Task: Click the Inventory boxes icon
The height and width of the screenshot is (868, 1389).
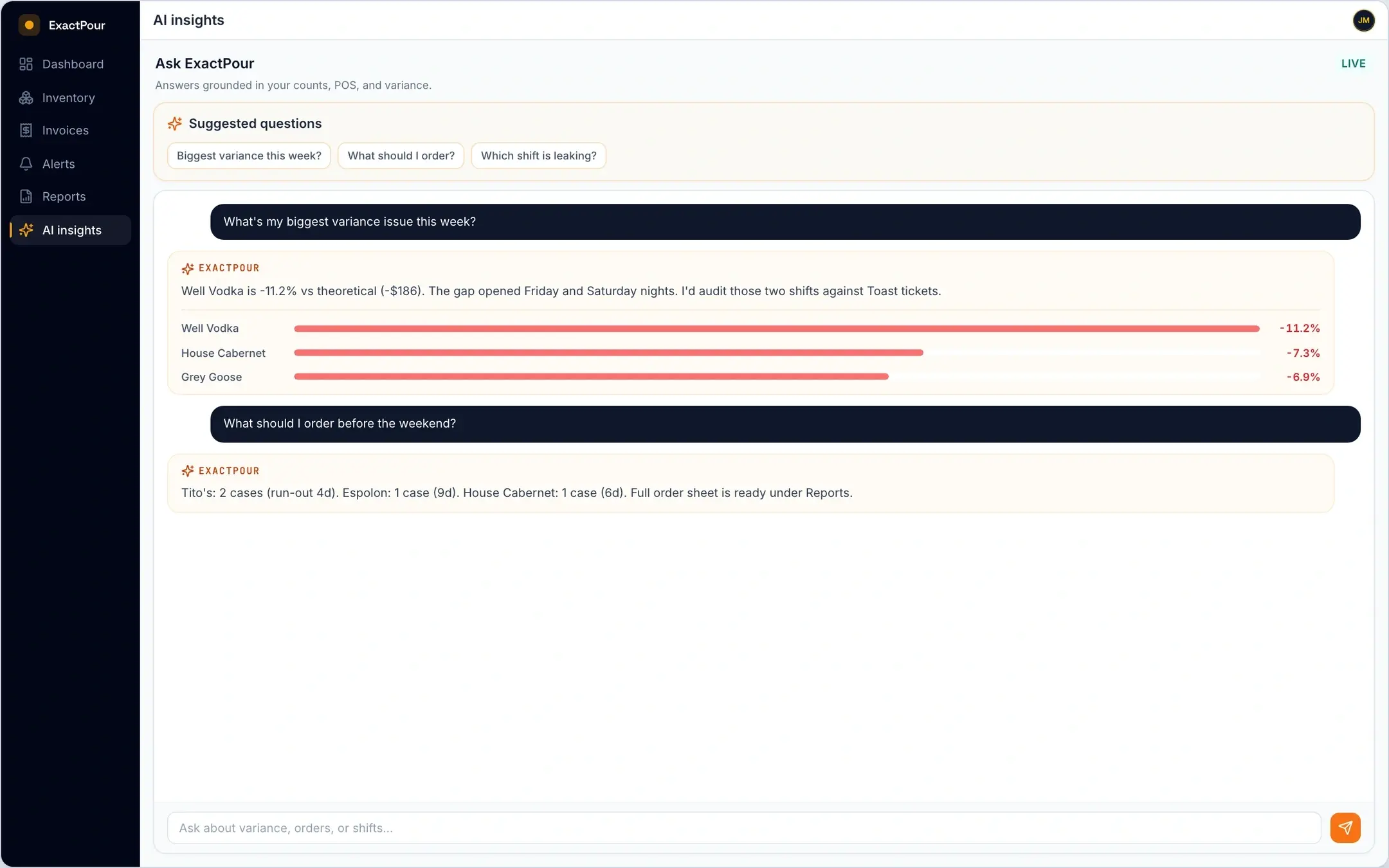Action: pos(26,98)
